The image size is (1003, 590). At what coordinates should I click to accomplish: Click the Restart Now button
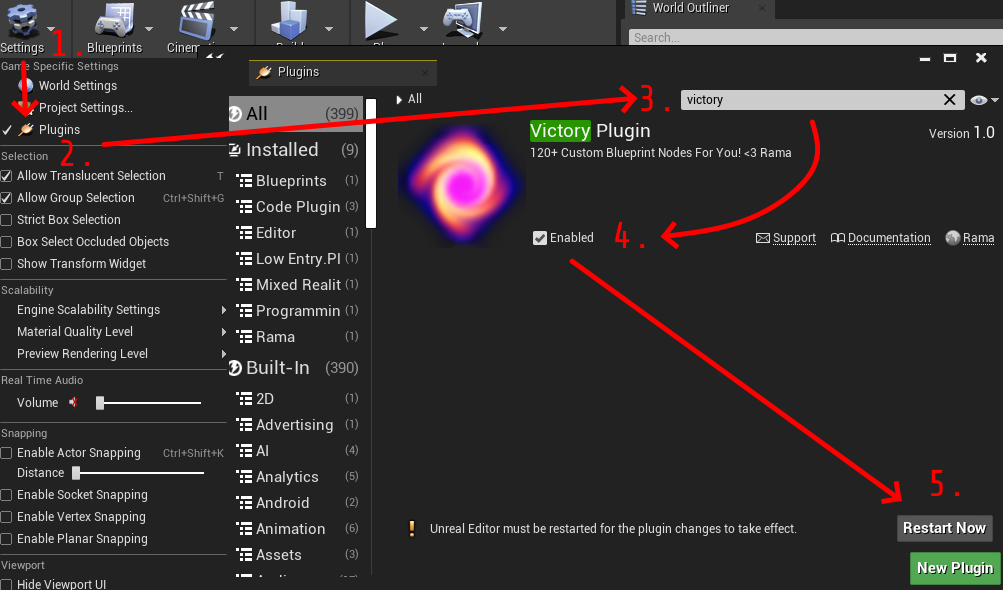point(944,528)
